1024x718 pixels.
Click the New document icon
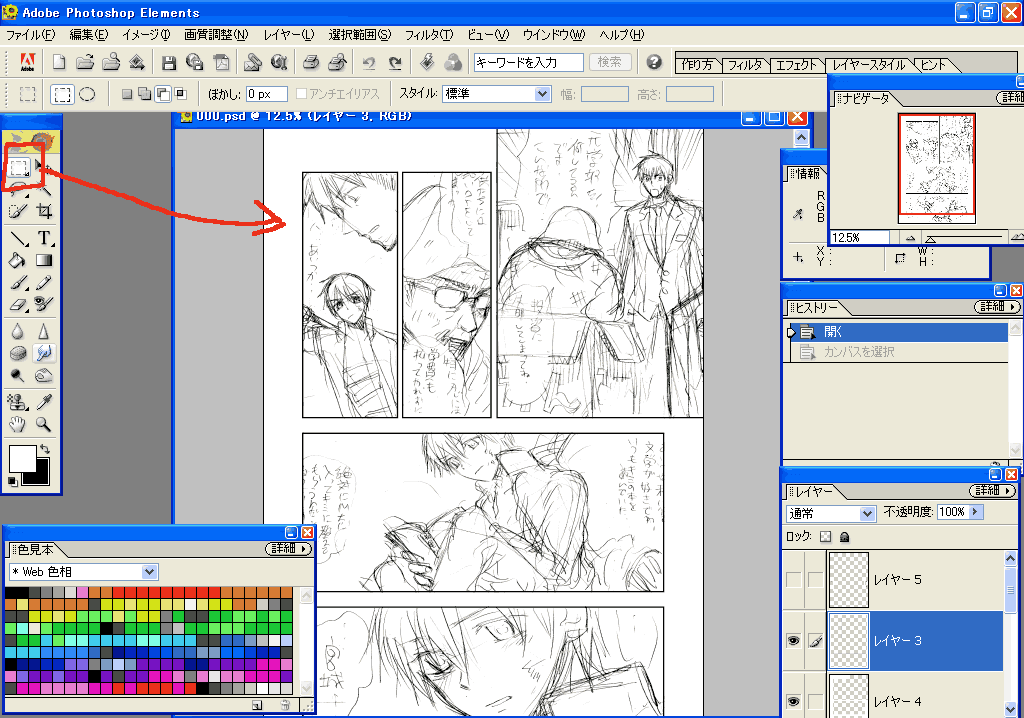[x=59, y=62]
